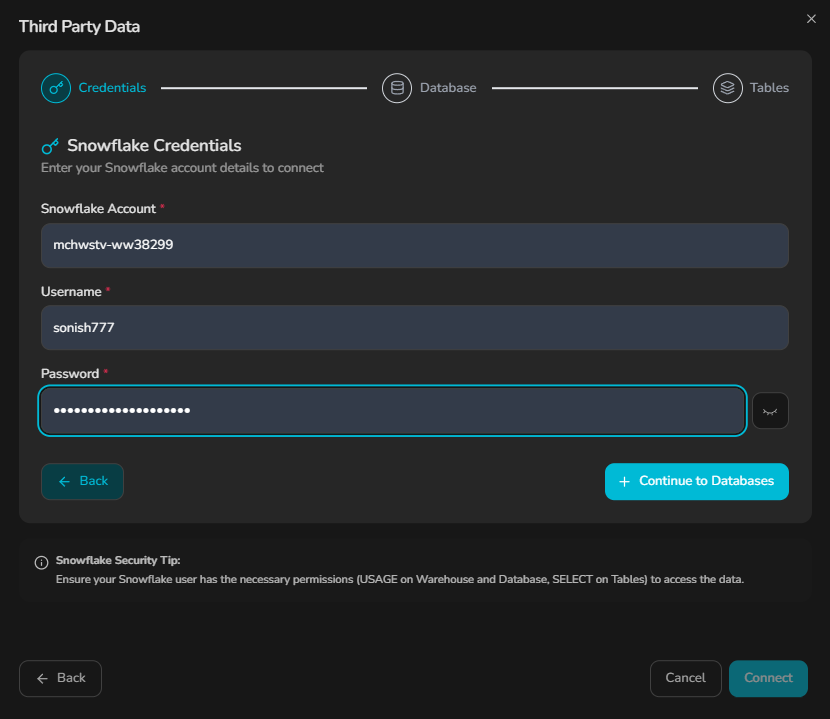The image size is (830, 719).
Task: Close the Third Party Data dialog
Action: click(811, 19)
